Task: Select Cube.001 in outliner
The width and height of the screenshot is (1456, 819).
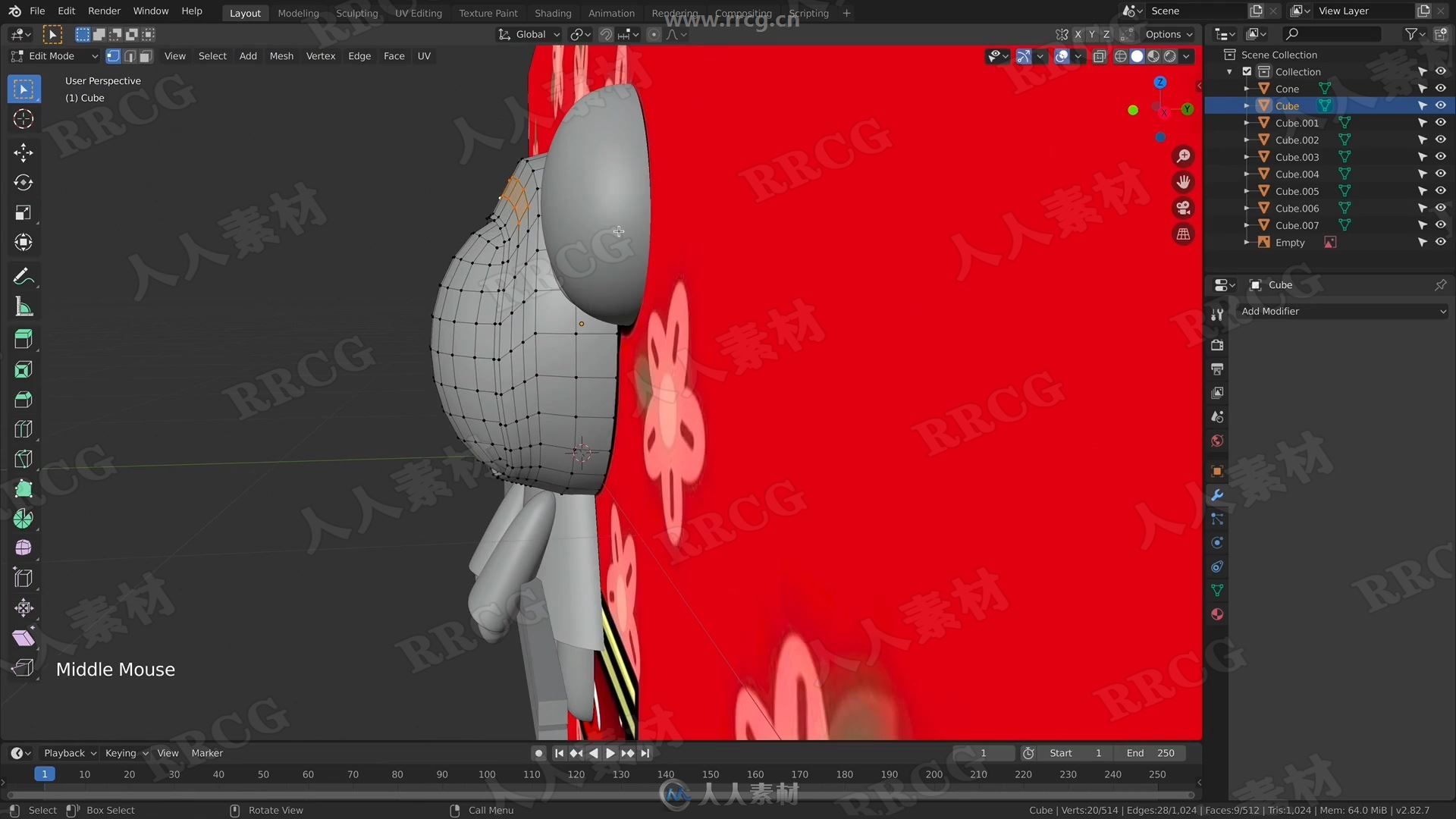Action: [x=1296, y=122]
